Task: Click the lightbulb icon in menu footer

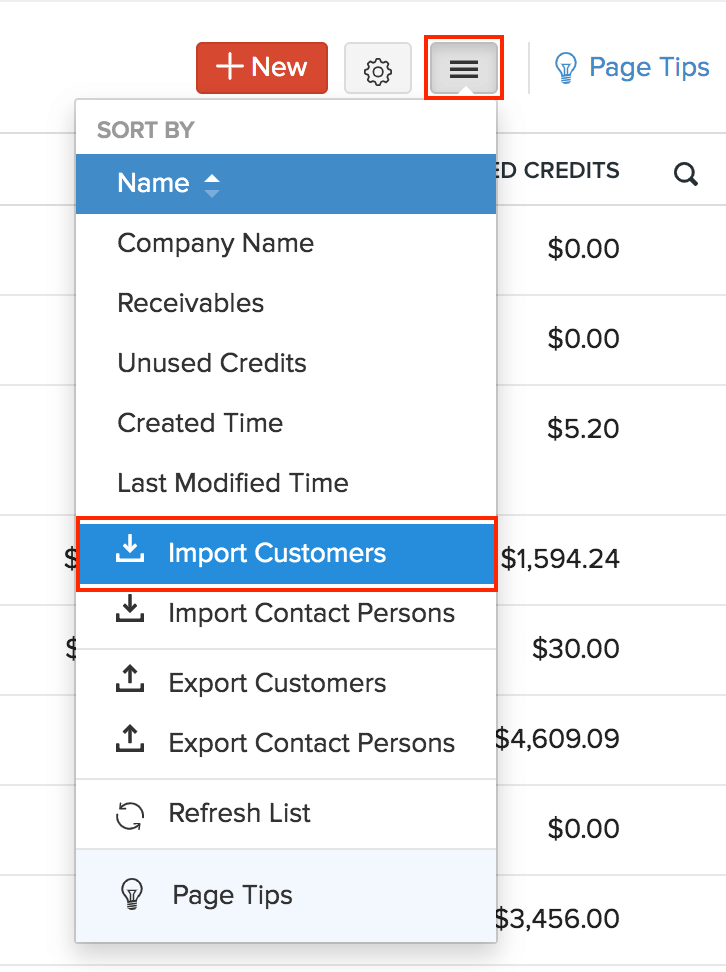Action: [131, 894]
